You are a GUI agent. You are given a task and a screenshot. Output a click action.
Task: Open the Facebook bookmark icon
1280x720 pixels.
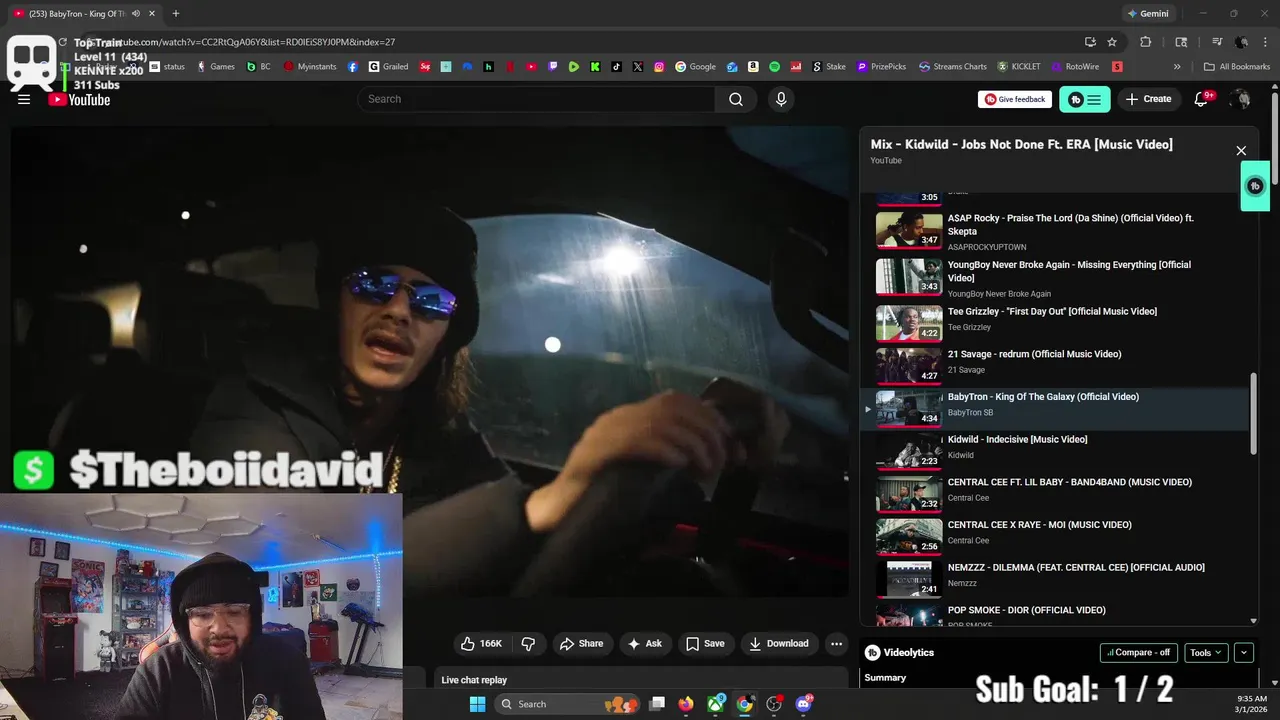pyautogui.click(x=353, y=67)
